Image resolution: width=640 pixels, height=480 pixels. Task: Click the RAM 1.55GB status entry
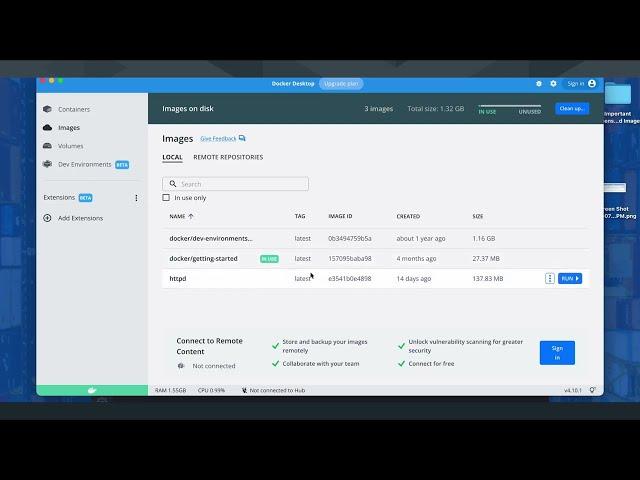click(171, 390)
